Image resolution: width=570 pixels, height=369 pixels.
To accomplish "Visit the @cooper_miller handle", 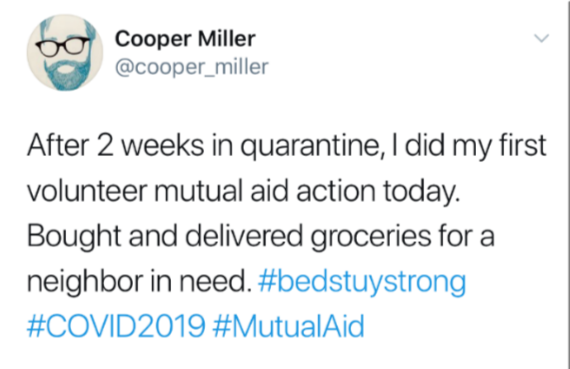I will click(192, 67).
